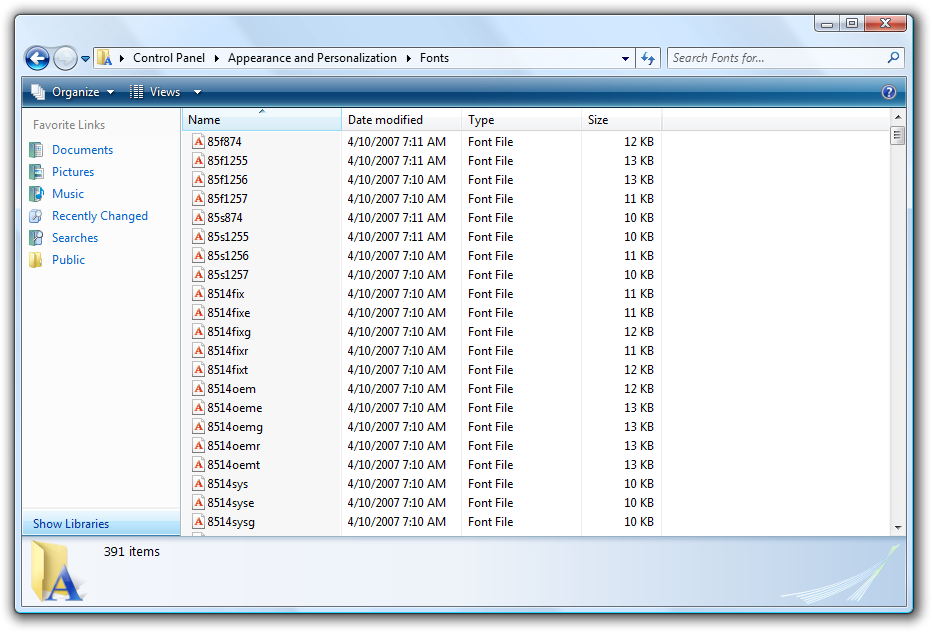Open the blue Help question mark
The width and height of the screenshot is (932, 632).
pyautogui.click(x=889, y=92)
